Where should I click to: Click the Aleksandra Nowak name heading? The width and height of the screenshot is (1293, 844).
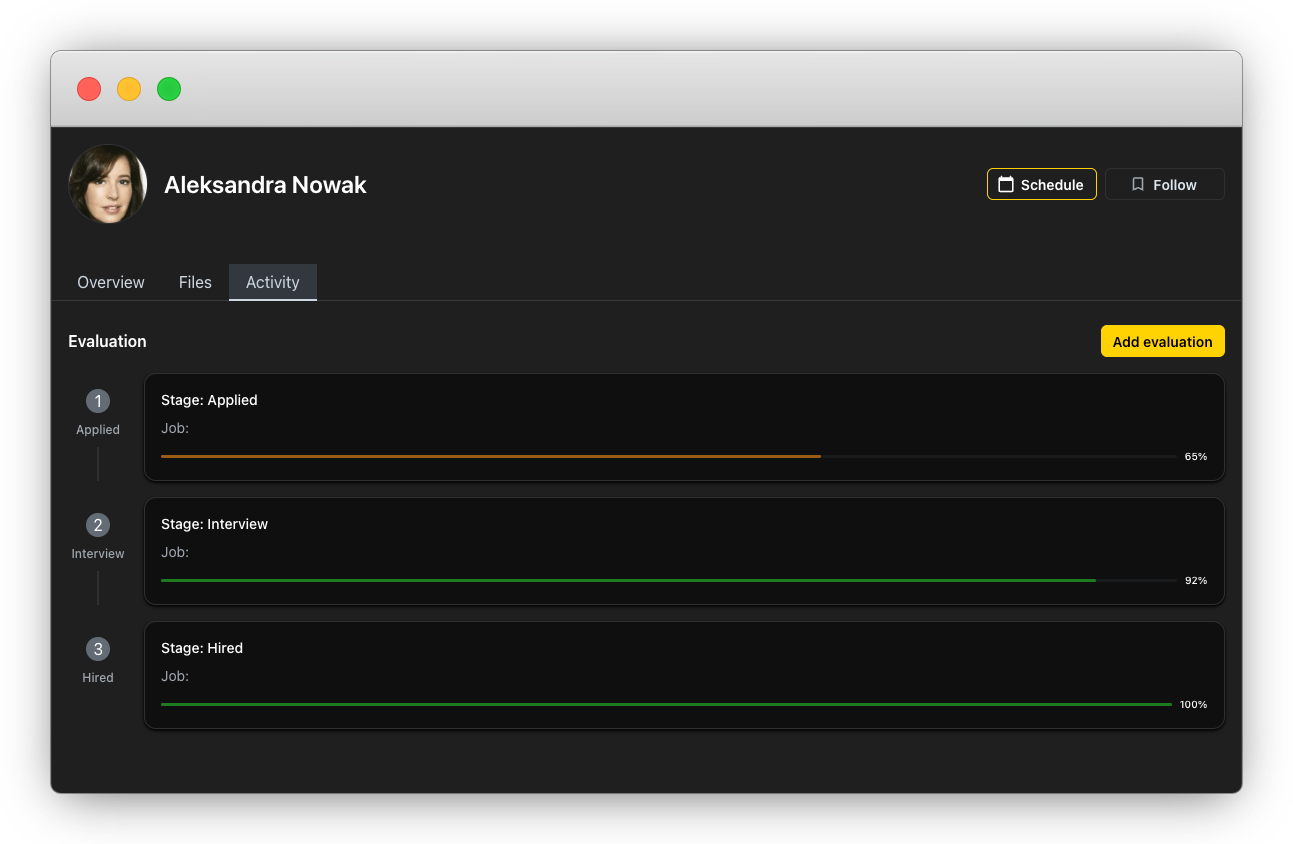[265, 185]
